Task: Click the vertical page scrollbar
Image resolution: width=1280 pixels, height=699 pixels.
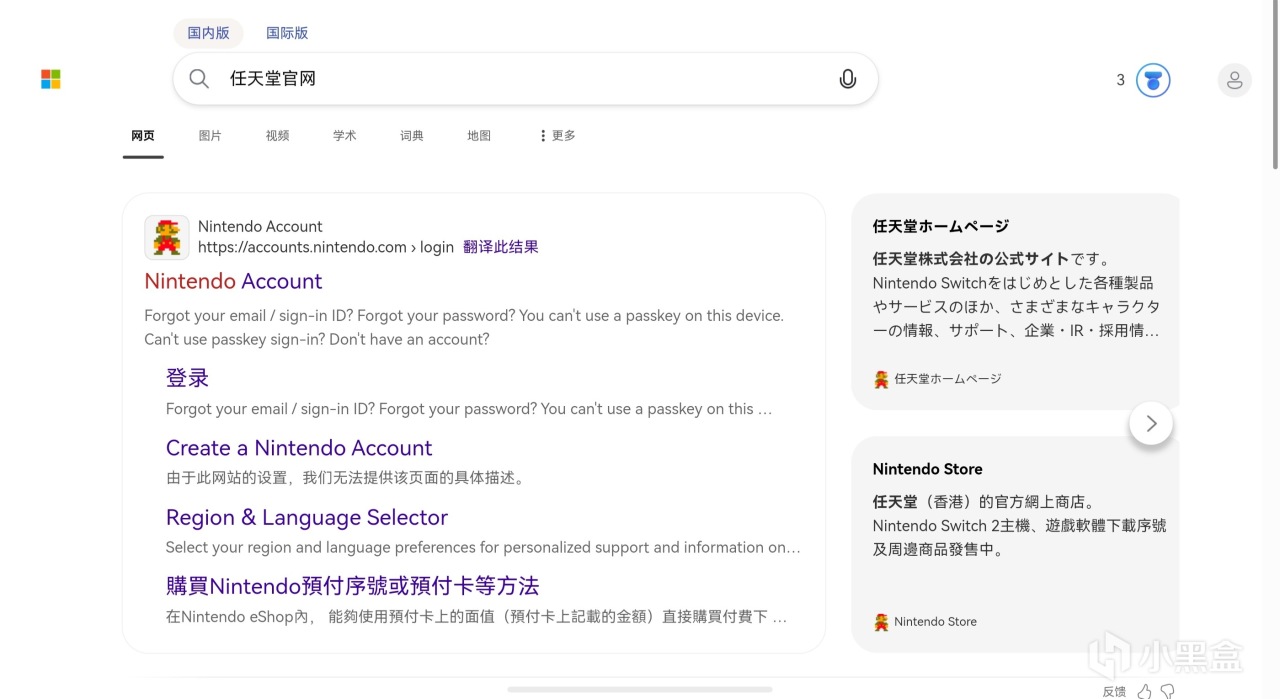Action: (1275, 85)
